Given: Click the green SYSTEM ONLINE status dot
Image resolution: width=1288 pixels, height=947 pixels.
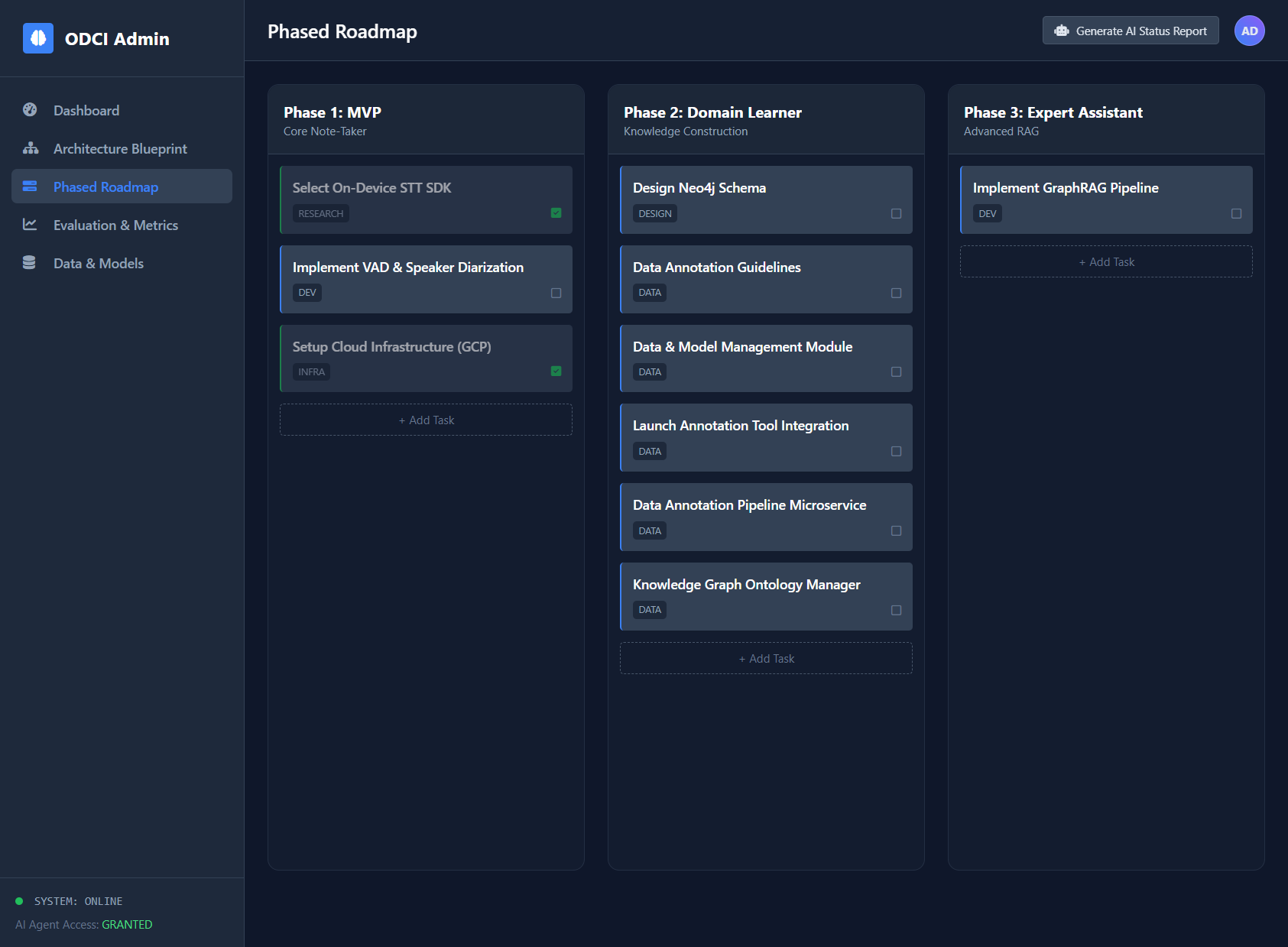Looking at the screenshot, I should pyautogui.click(x=21, y=900).
